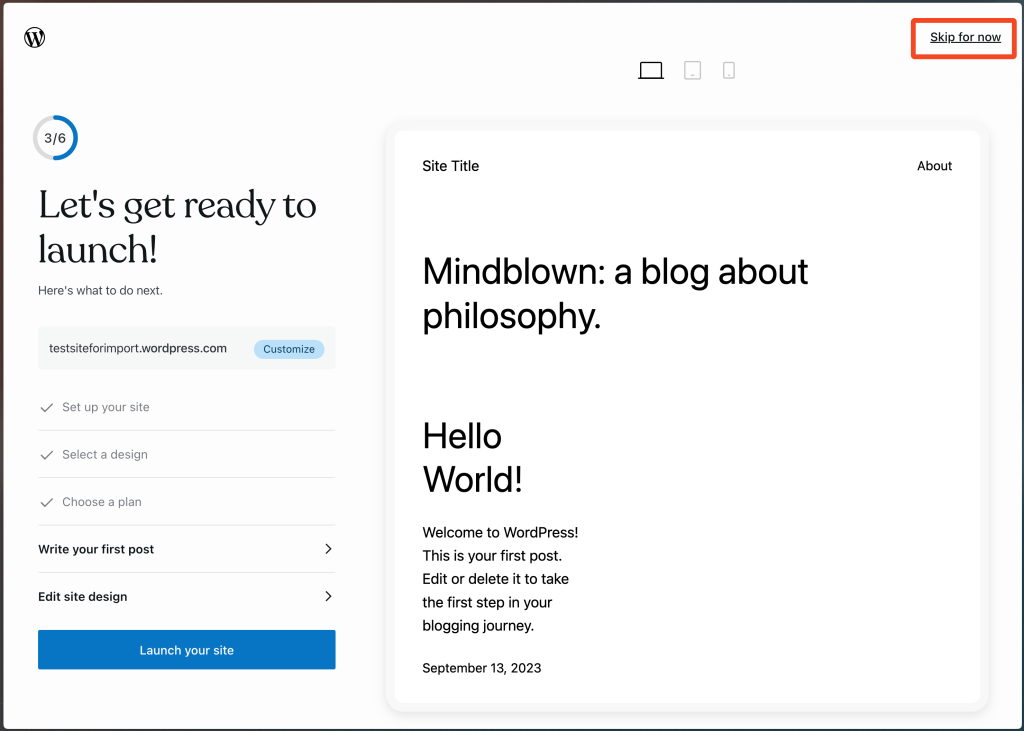Switch to tablet preview icon
The image size is (1024, 731).
point(692,71)
